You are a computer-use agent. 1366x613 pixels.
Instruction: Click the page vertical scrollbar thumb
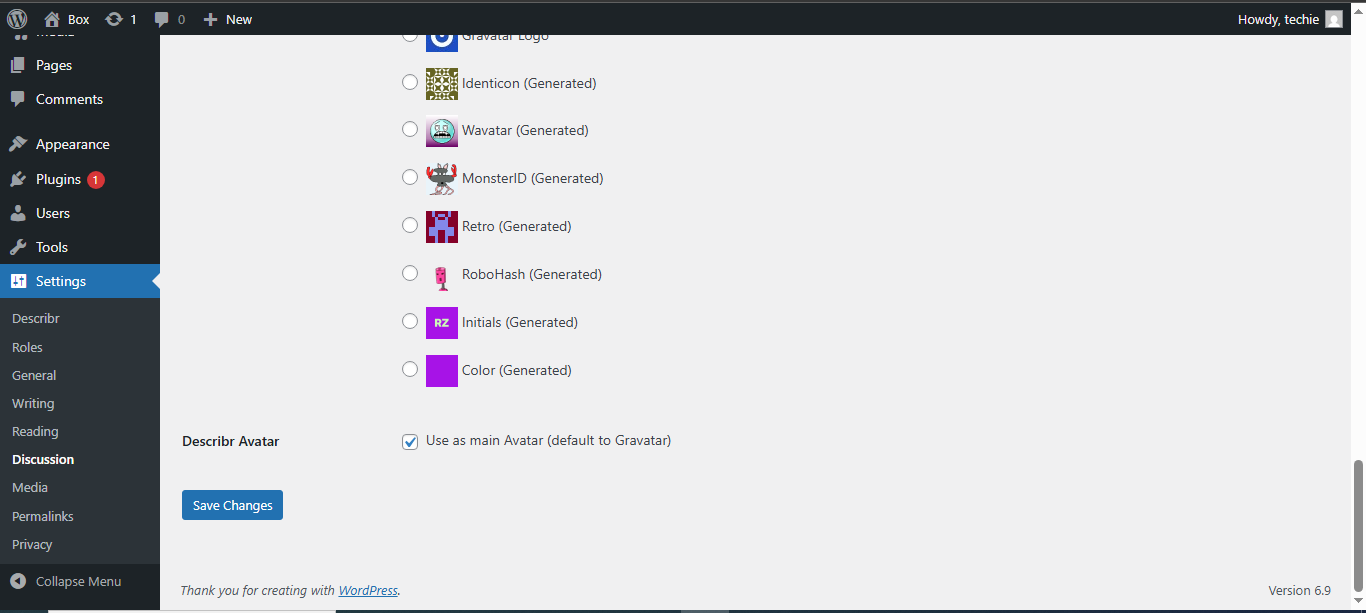point(1358,525)
